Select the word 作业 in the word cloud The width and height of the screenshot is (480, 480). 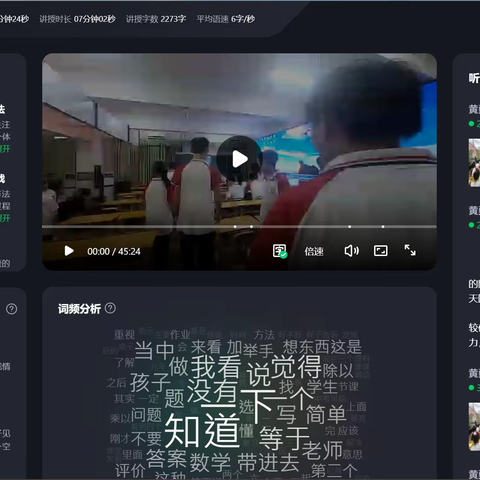(180, 335)
